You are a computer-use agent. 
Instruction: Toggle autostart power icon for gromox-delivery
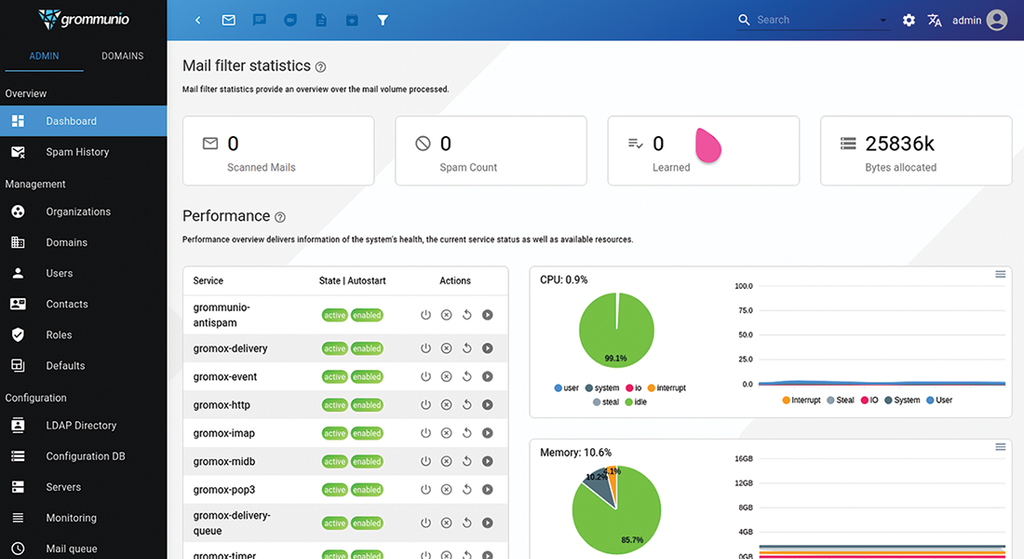pos(426,348)
